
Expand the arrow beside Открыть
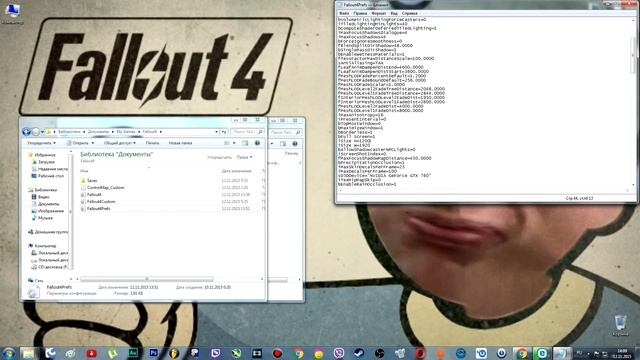click(93, 143)
